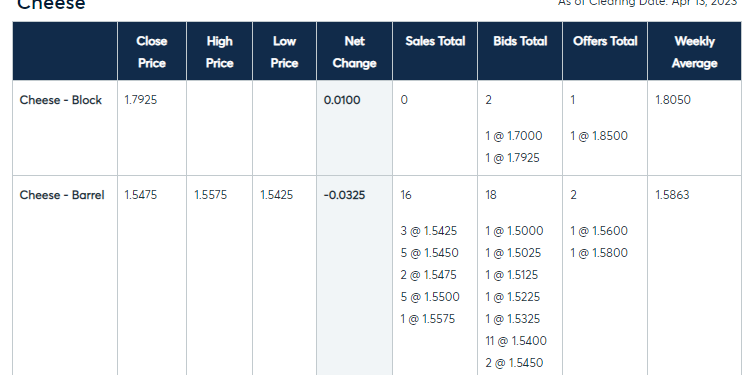Select the Cheese - Block row label
The height and width of the screenshot is (375, 747).
click(61, 100)
